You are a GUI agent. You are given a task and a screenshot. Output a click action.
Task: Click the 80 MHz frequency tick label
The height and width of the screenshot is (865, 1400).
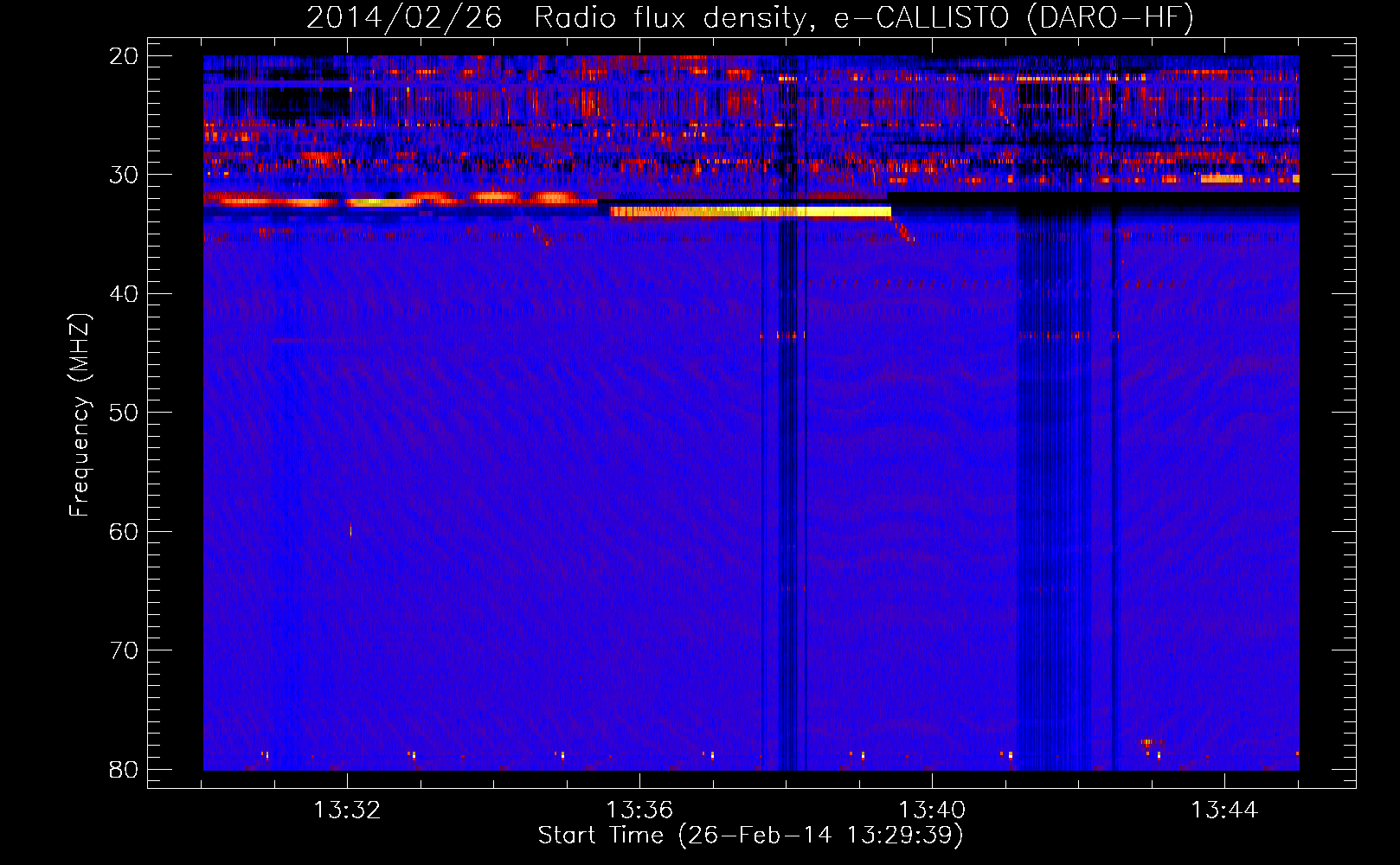(124, 770)
